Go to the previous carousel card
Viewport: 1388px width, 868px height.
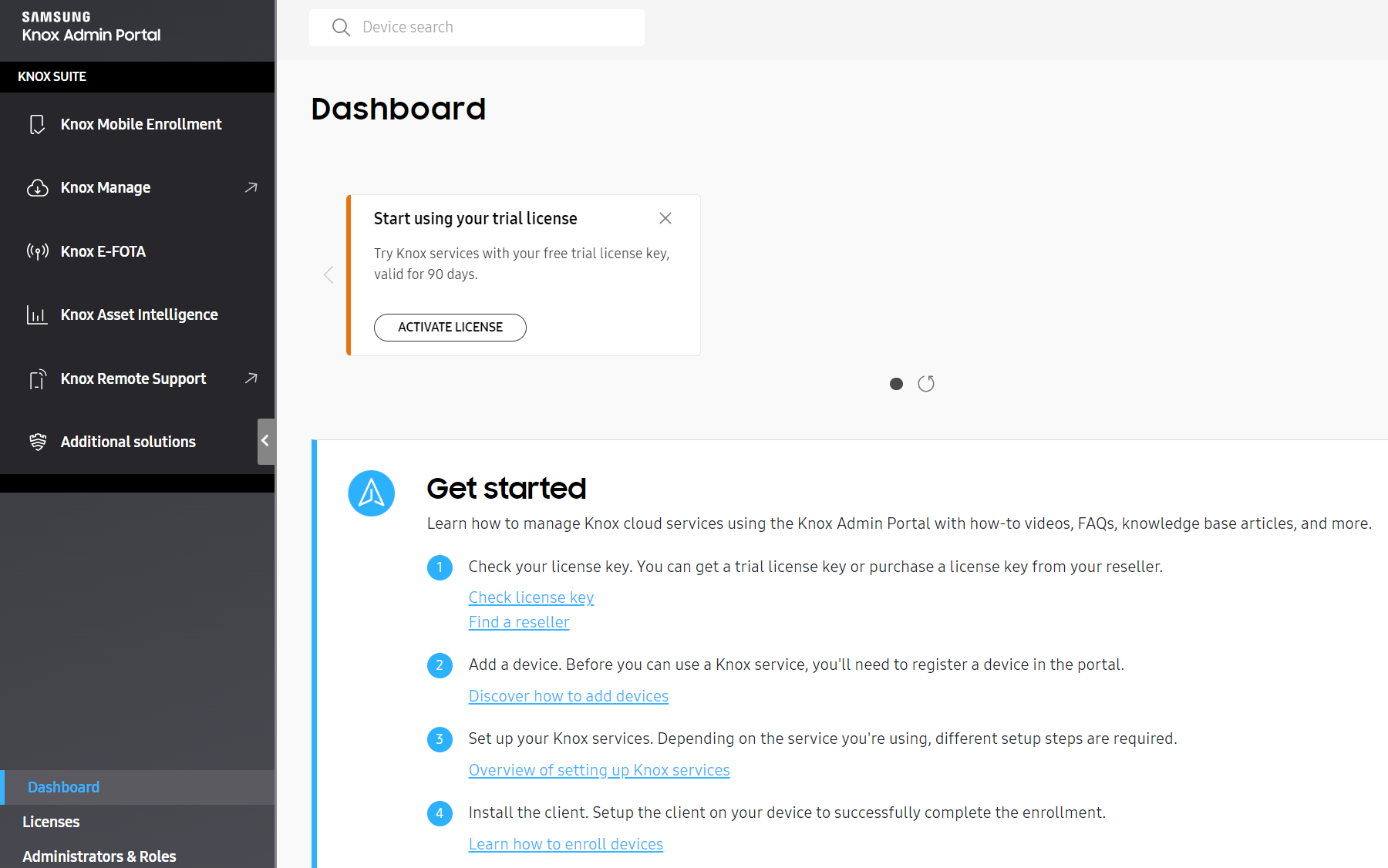pyautogui.click(x=328, y=274)
